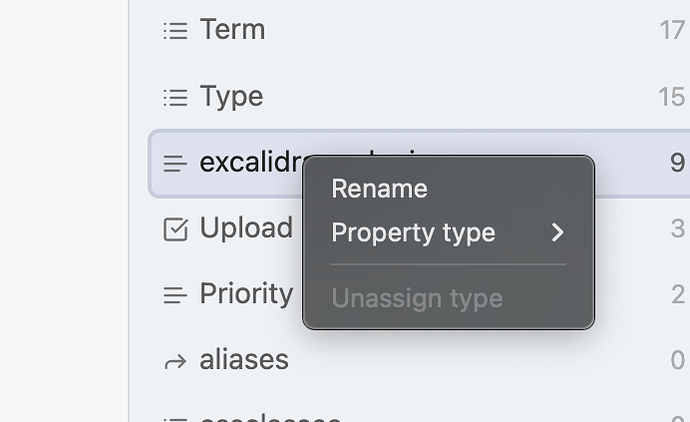
Task: Click the list icon beside Type
Action: point(176,97)
